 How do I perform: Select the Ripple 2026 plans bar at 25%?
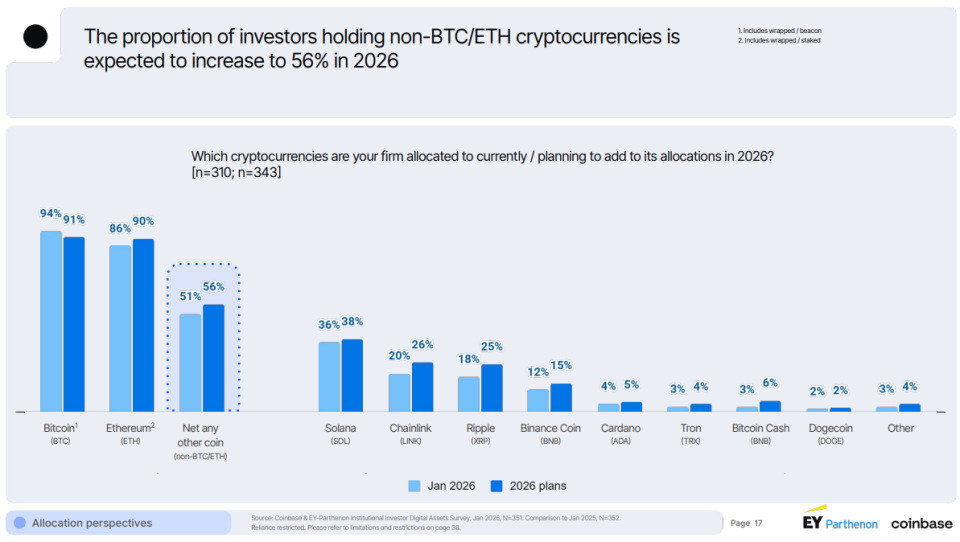(491, 387)
